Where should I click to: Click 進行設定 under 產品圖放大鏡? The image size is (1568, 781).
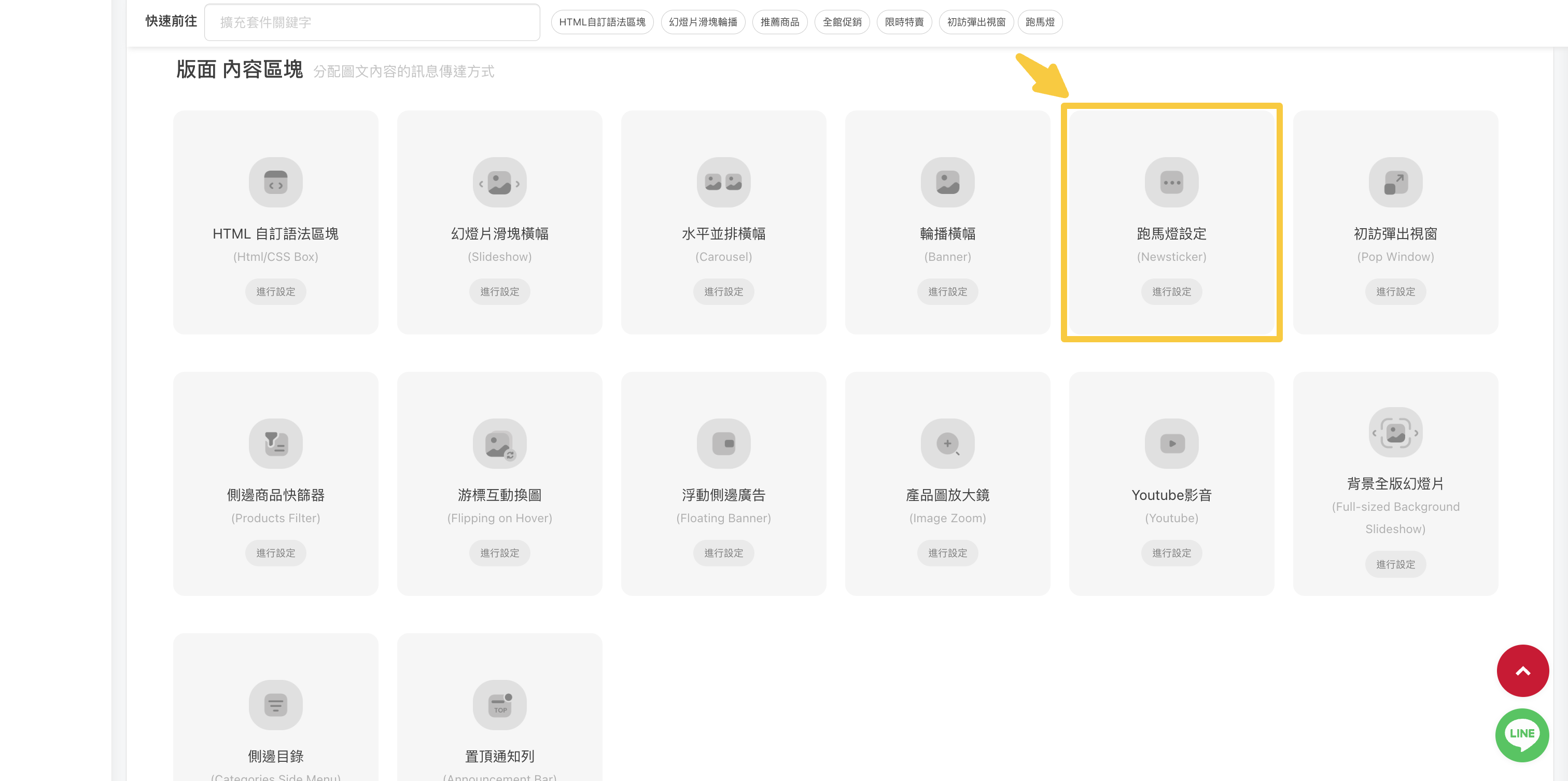[948, 553]
